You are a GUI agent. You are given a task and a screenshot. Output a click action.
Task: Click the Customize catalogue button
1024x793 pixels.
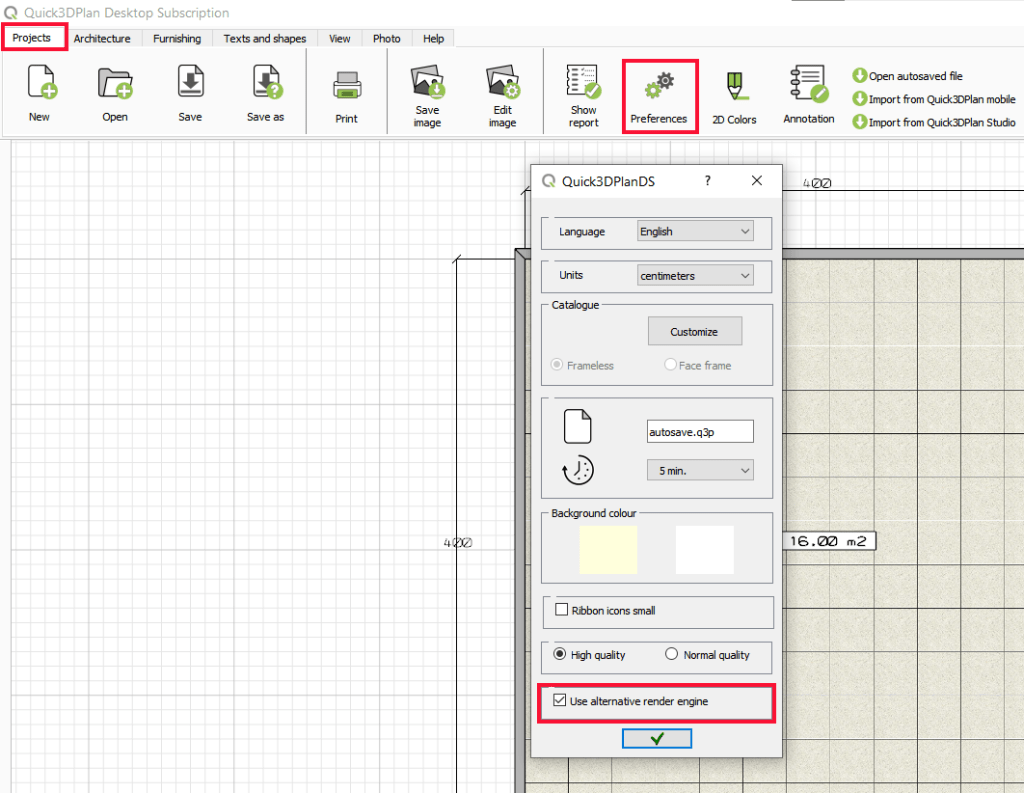click(695, 331)
